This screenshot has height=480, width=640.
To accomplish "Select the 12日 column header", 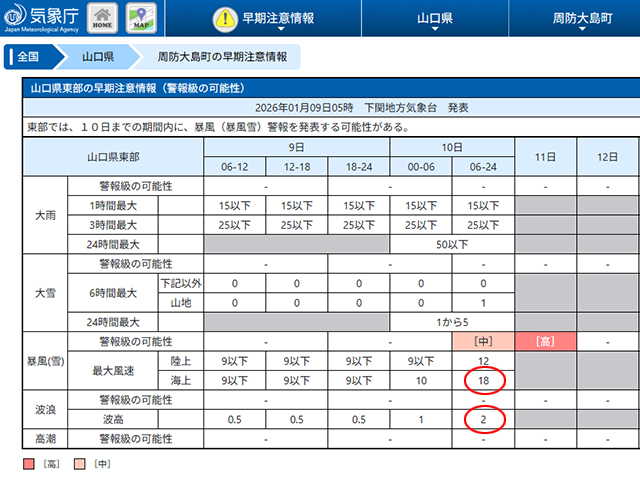I will tap(607, 158).
